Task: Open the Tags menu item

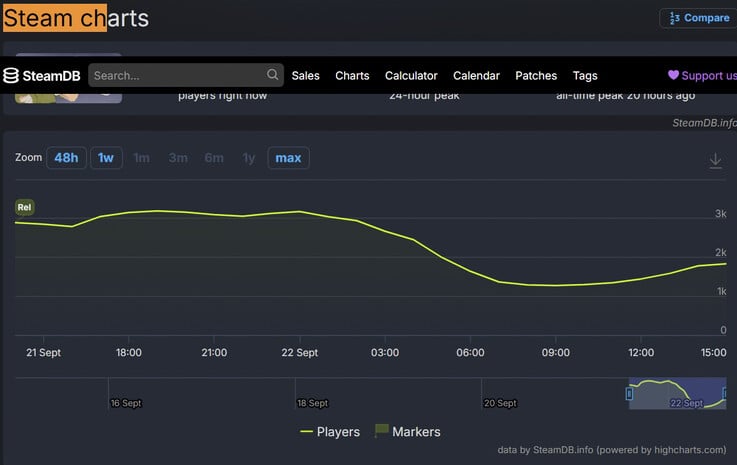Action: (x=585, y=75)
